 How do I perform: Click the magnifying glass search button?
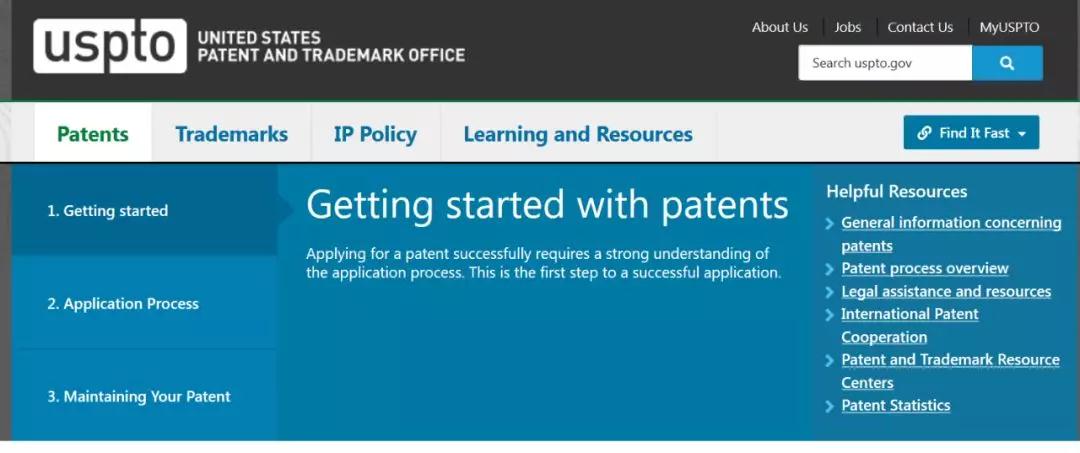point(1007,63)
